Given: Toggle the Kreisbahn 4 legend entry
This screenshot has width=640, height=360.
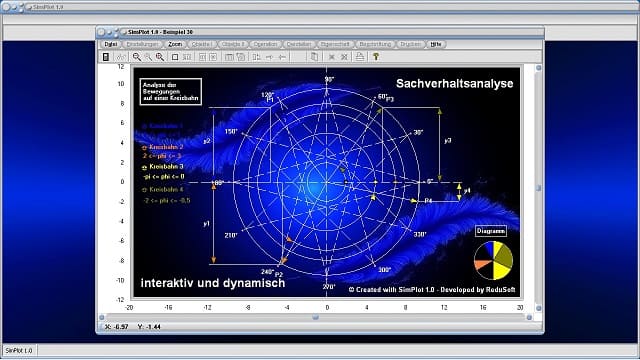Looking at the screenshot, I should (x=162, y=190).
